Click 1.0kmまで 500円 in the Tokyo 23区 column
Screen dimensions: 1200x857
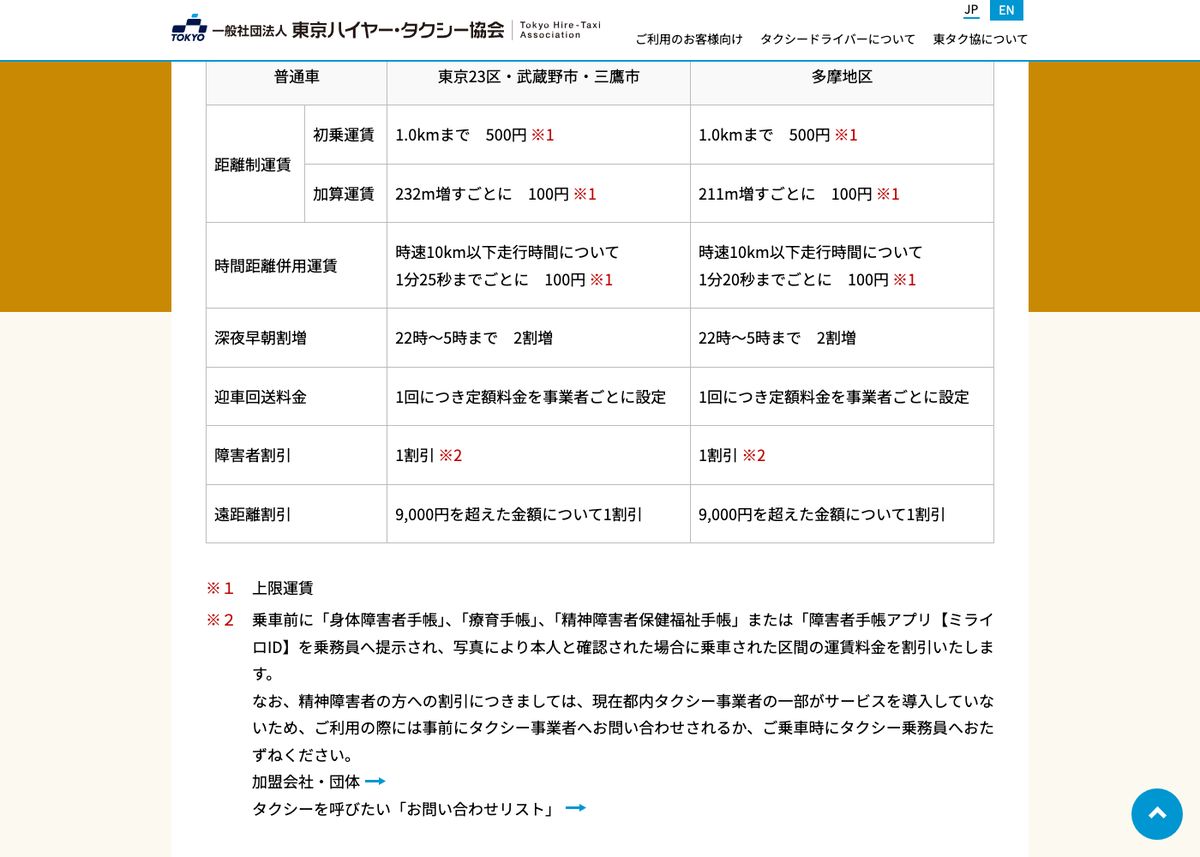click(461, 135)
